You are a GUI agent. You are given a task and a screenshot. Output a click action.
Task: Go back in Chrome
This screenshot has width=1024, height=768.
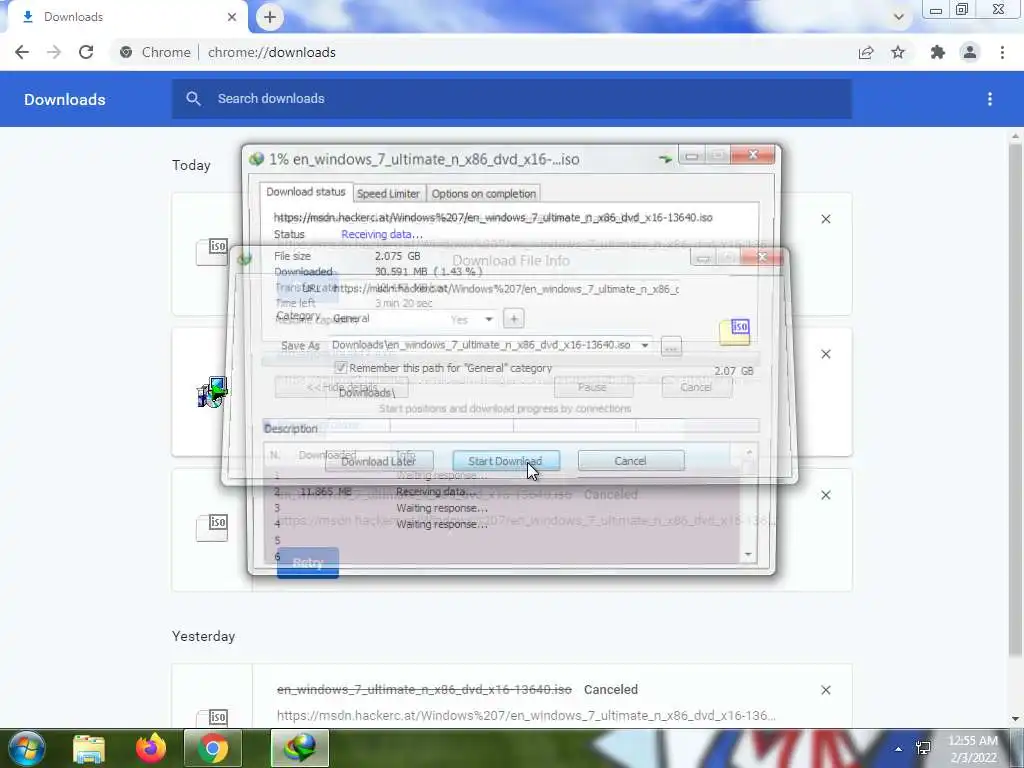point(22,52)
